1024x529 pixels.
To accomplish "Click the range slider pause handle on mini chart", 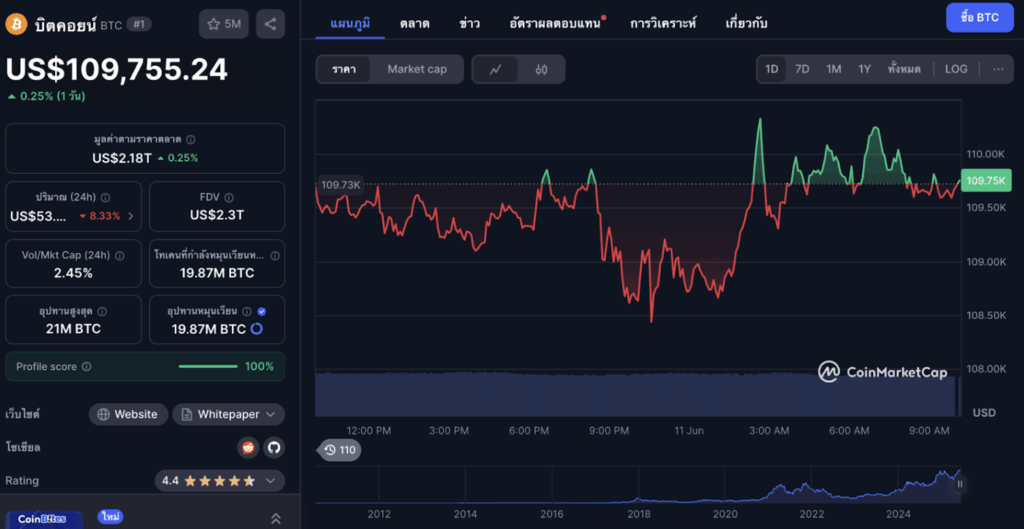I will click(x=960, y=484).
